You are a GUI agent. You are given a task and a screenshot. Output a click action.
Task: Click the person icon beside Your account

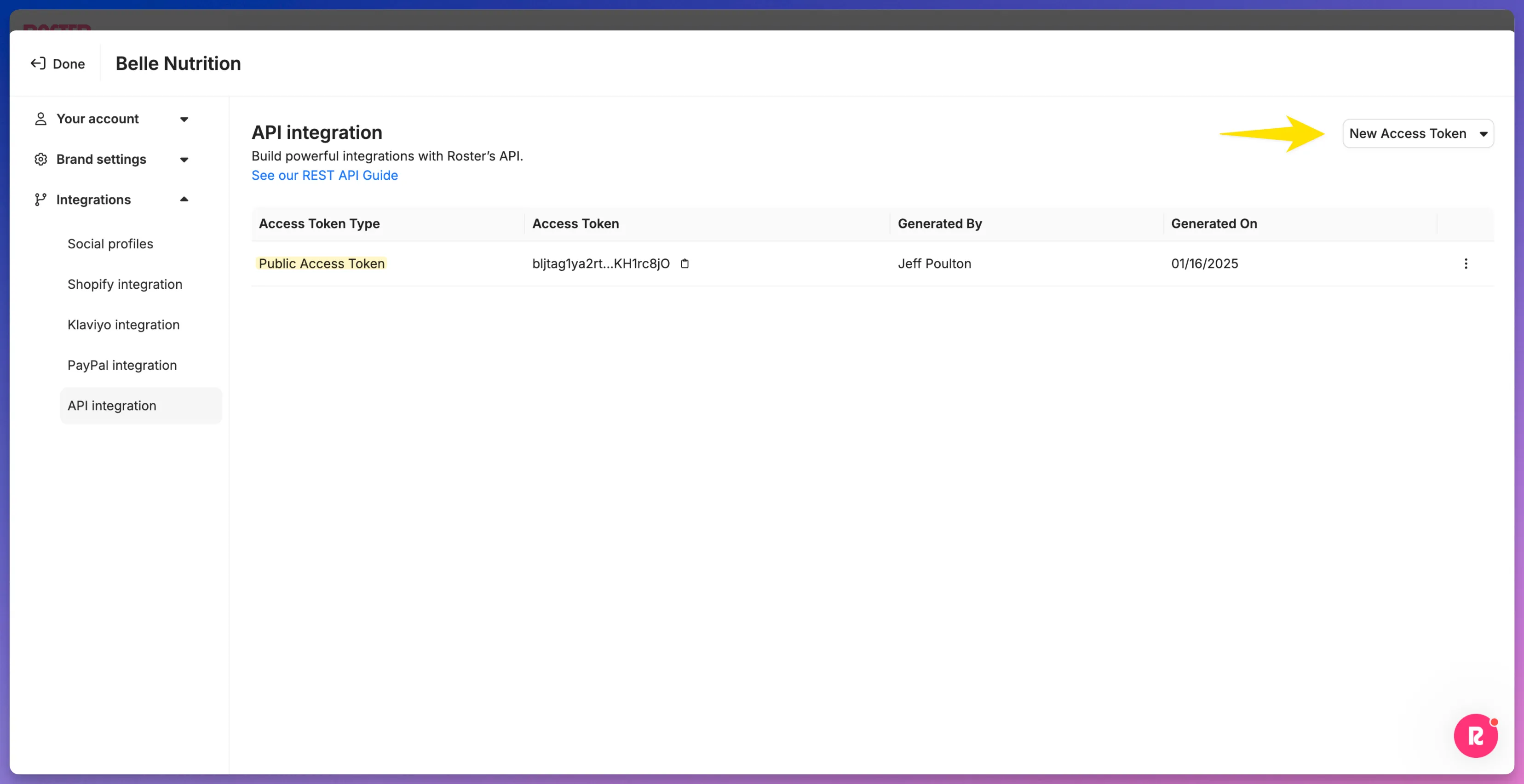point(40,119)
